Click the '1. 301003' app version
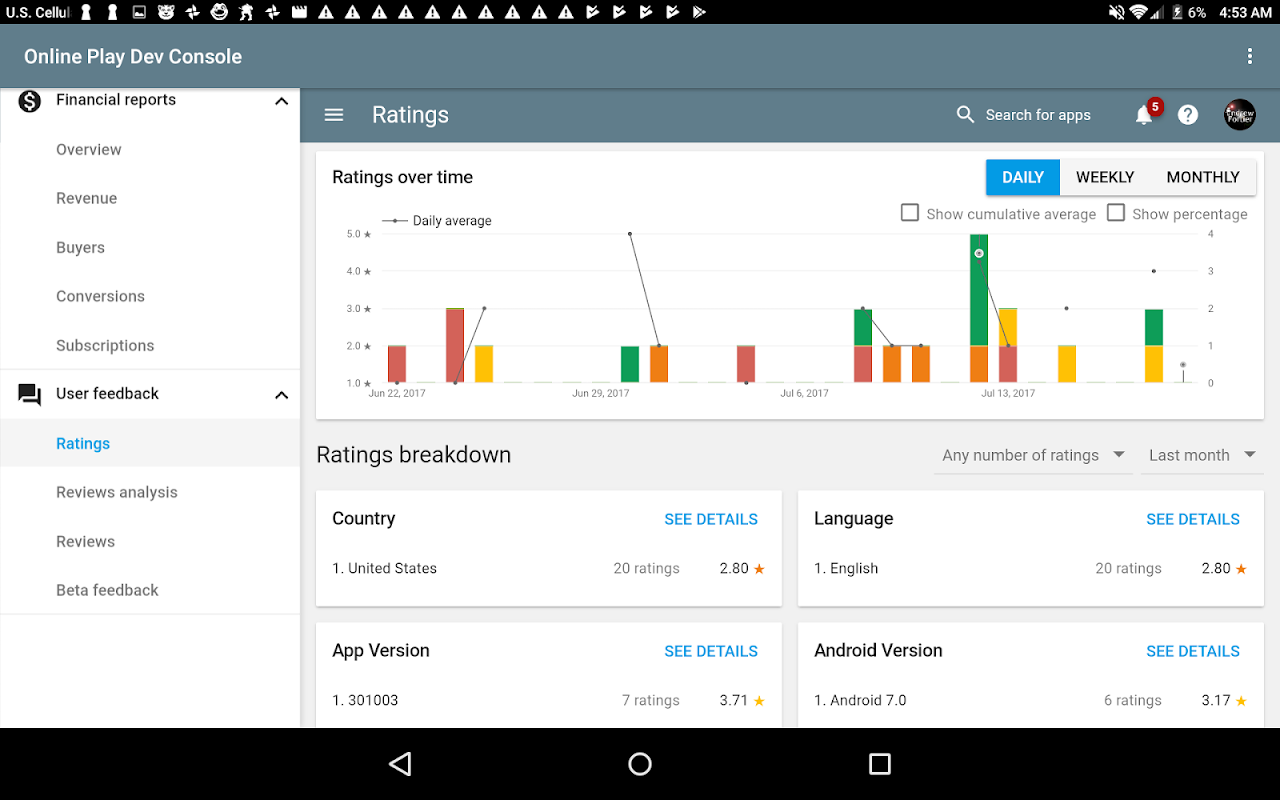1280x800 pixels. 365,701
